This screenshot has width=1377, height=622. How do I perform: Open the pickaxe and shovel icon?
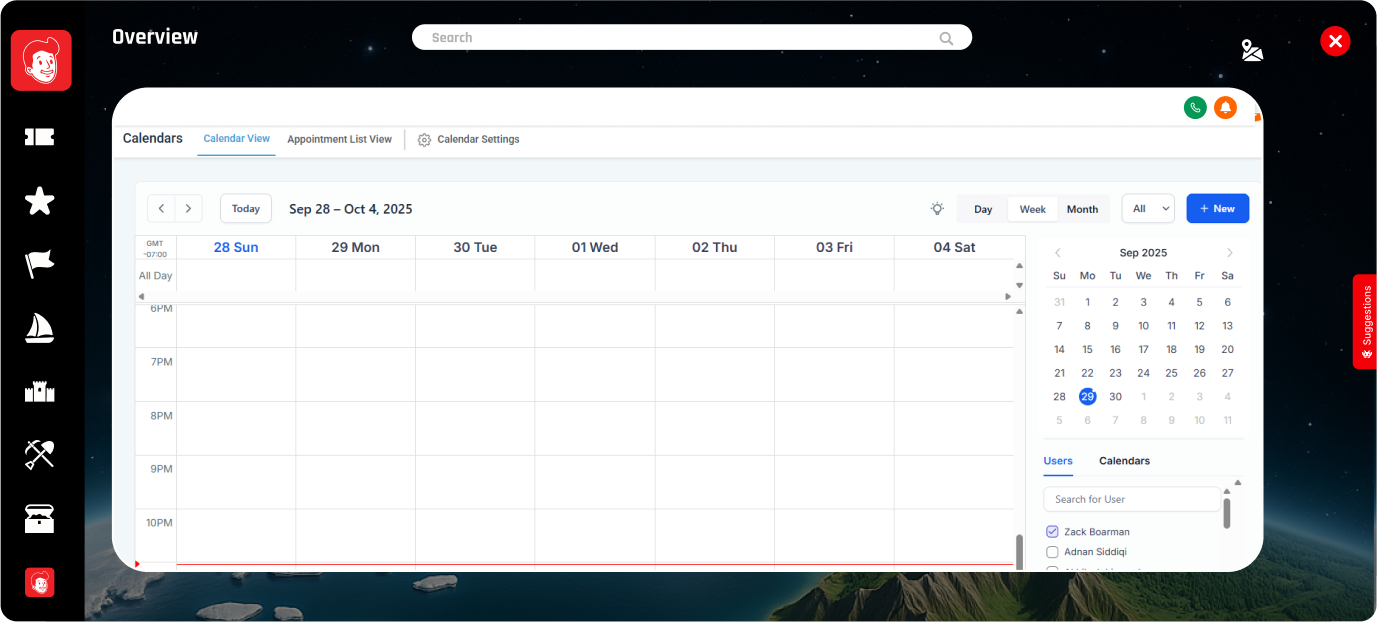click(40, 454)
